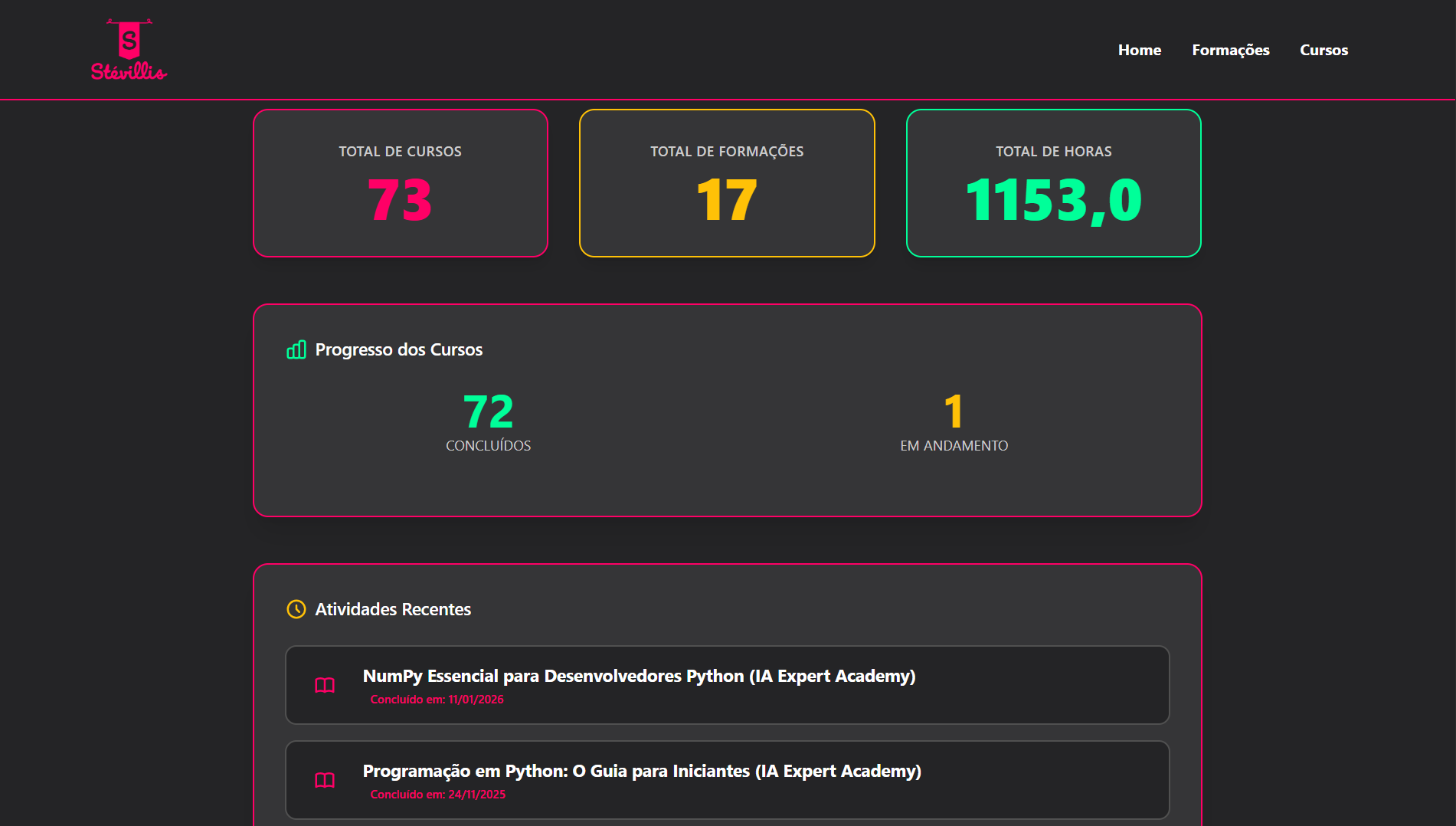Click the 1153,0 total hours value

tap(1053, 201)
